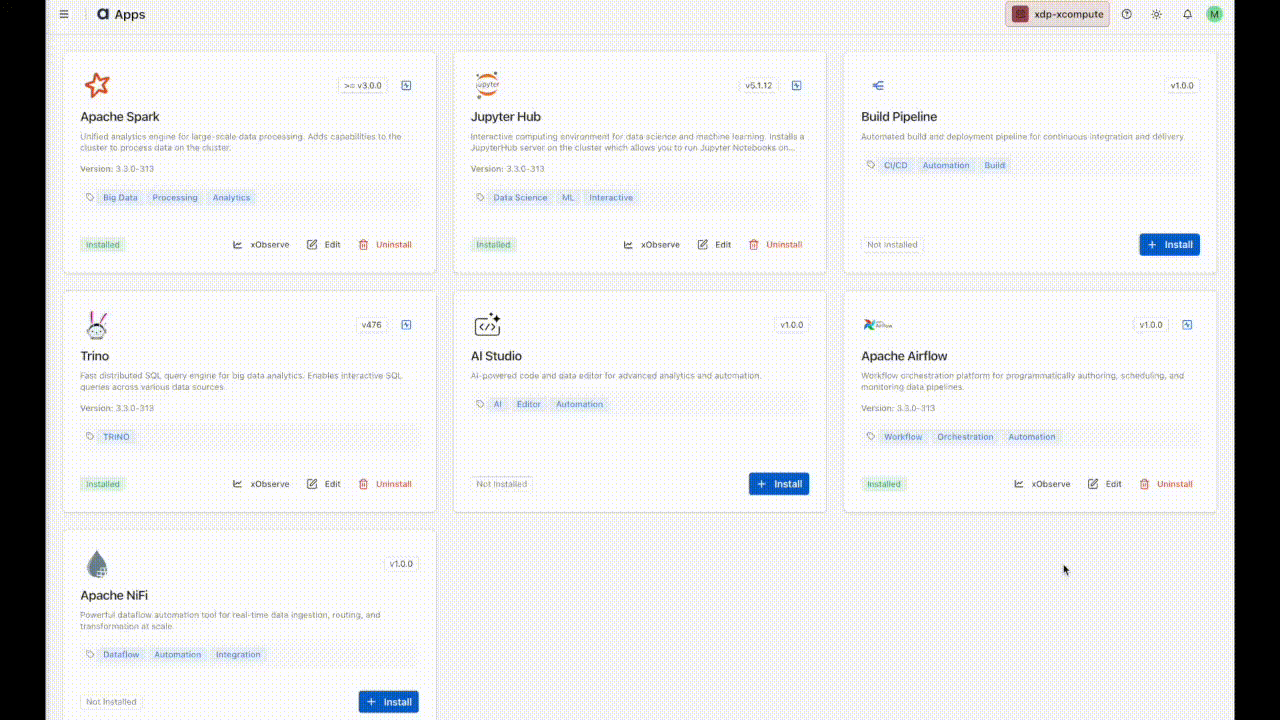This screenshot has height=720, width=1280.
Task: Click the Apache NiFi card title
Action: 114,596
